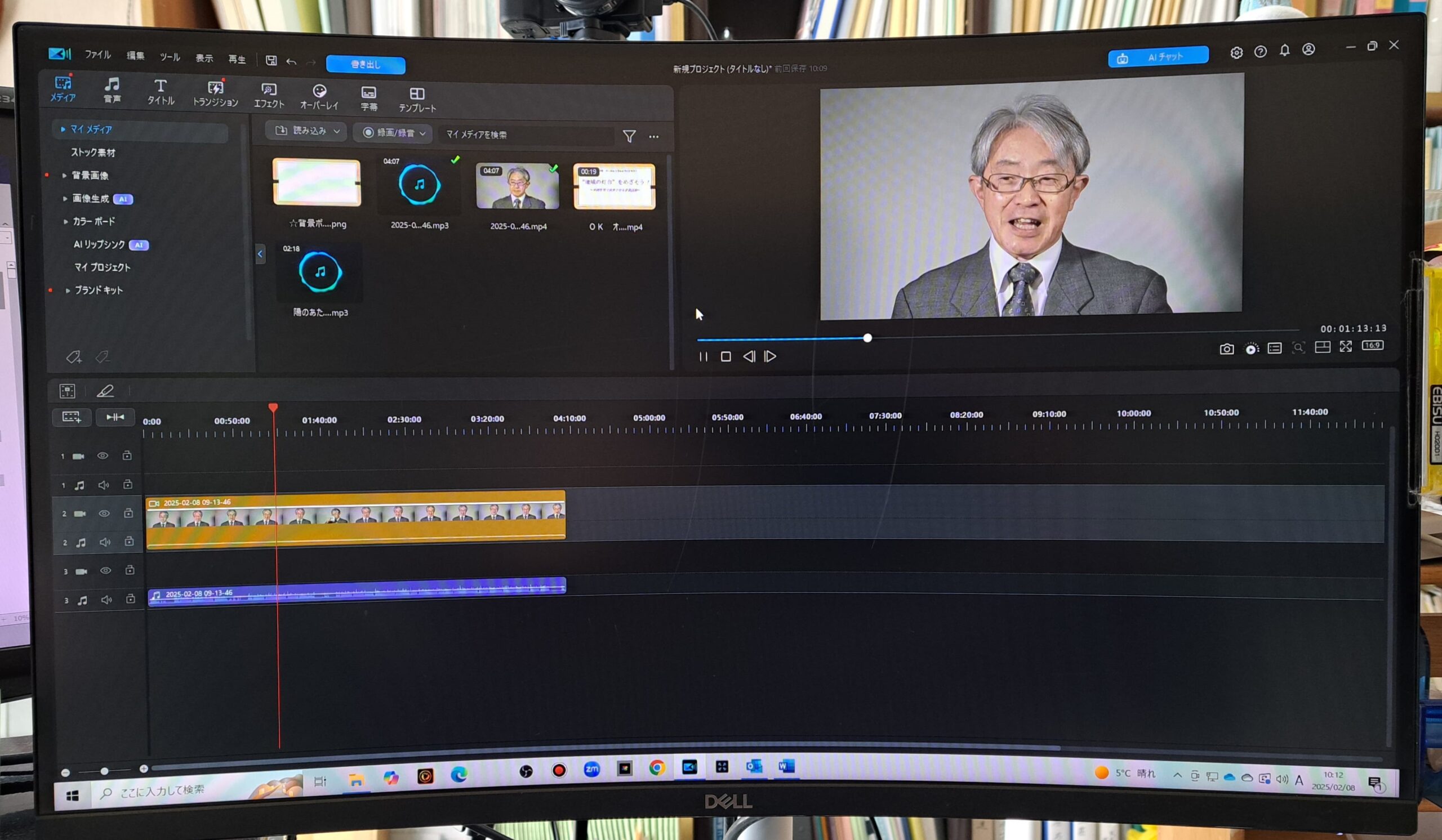
Task: Open the AI チャット button
Action: (x=1158, y=57)
